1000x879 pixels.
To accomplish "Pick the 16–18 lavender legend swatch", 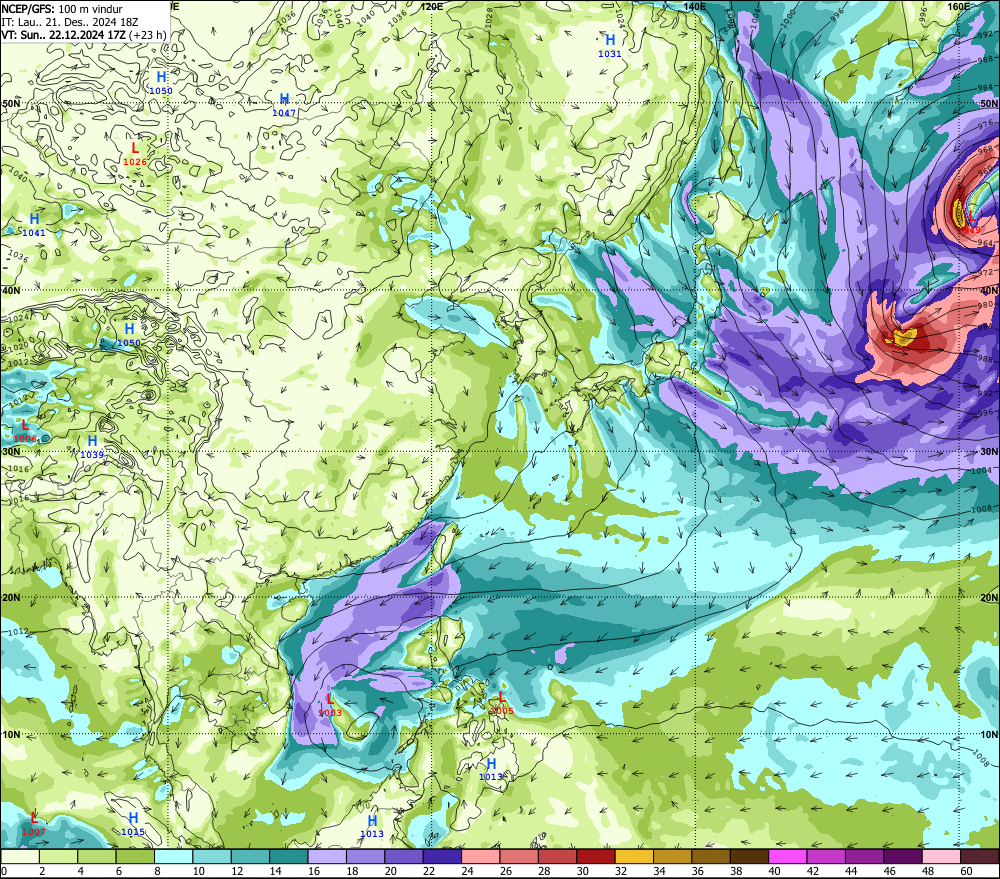I will (x=327, y=856).
